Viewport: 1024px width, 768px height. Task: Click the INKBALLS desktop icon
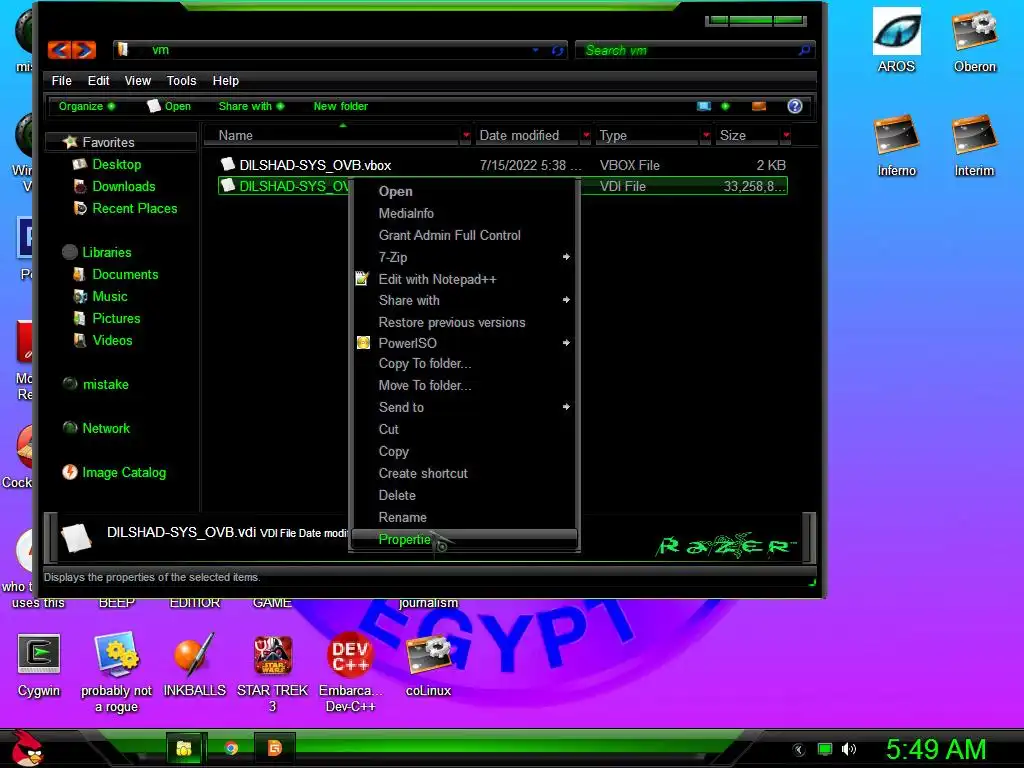[194, 665]
